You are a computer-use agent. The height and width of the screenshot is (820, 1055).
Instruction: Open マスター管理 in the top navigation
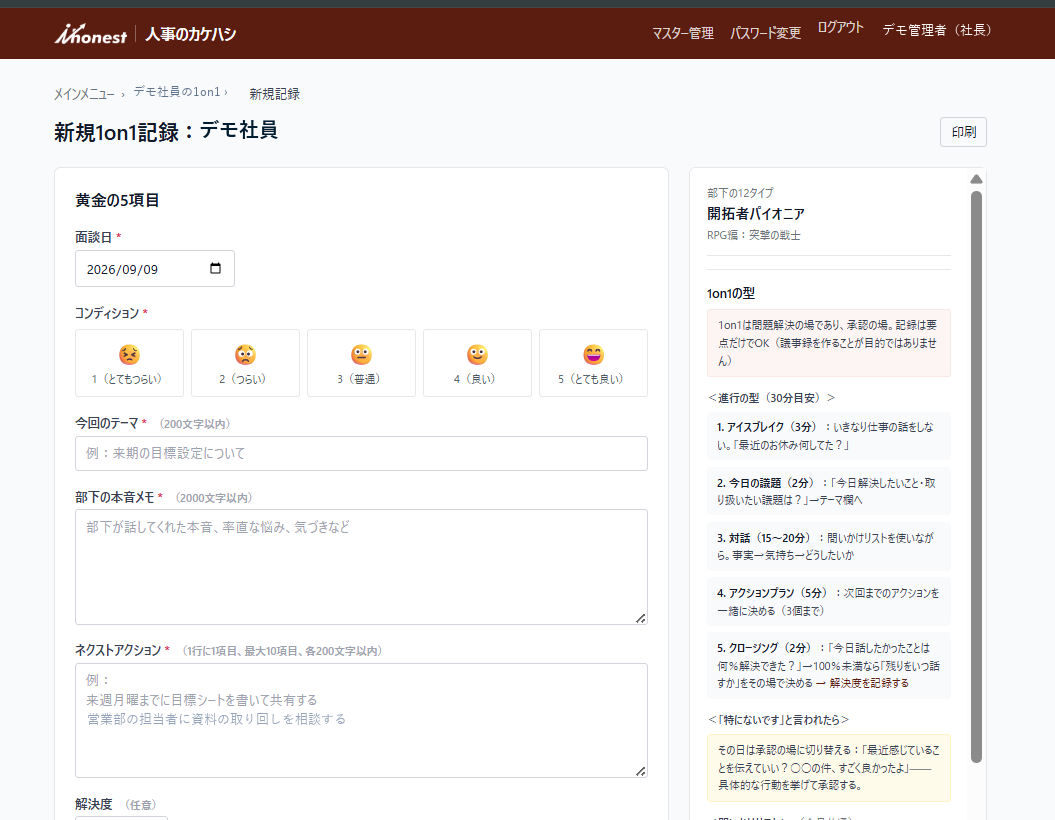(683, 33)
